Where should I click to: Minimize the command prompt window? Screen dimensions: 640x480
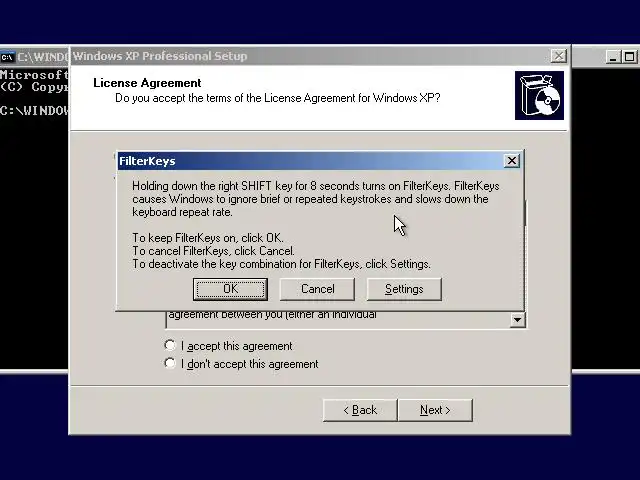(613, 56)
